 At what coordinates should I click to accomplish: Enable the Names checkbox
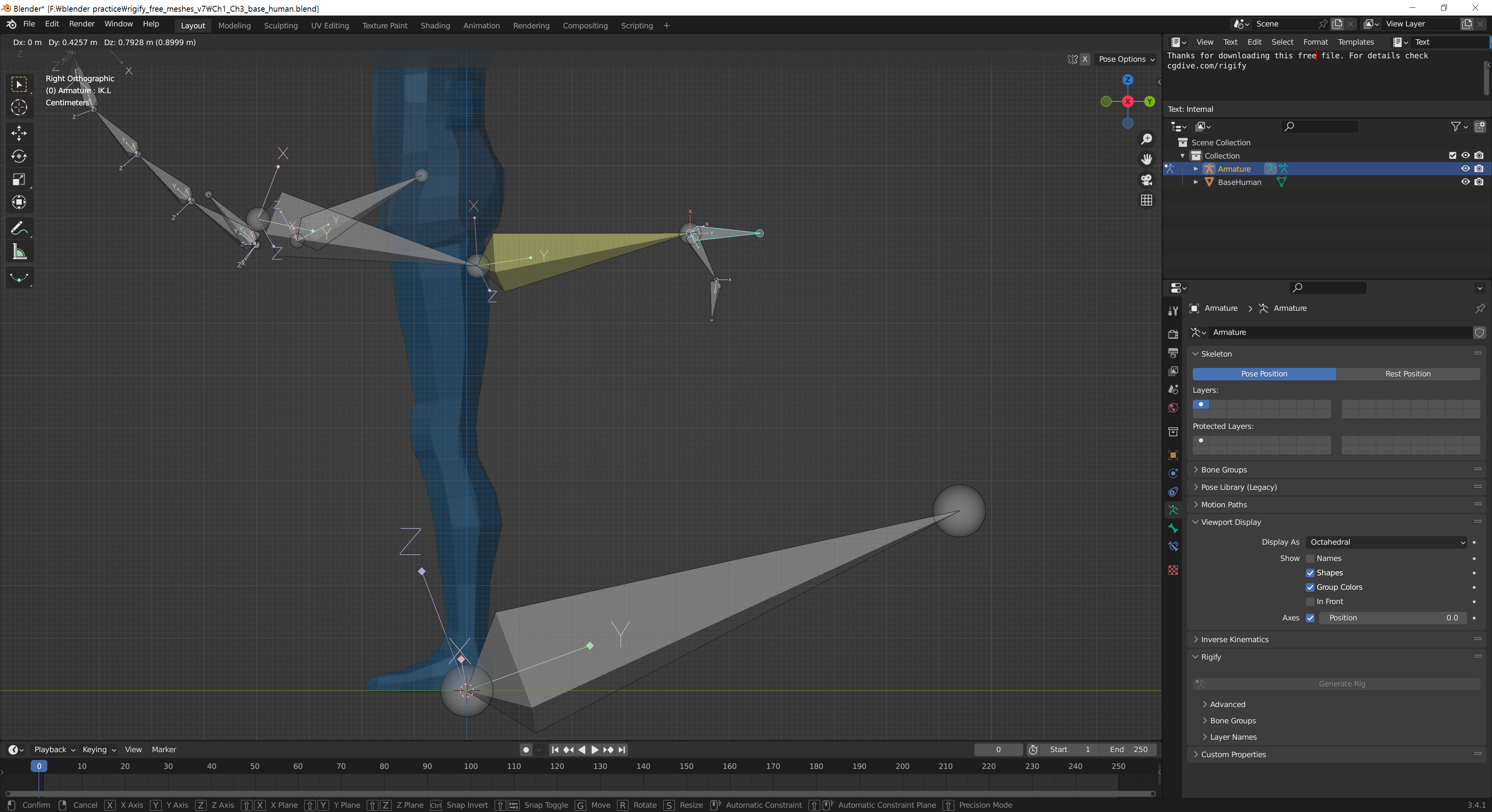1310,558
